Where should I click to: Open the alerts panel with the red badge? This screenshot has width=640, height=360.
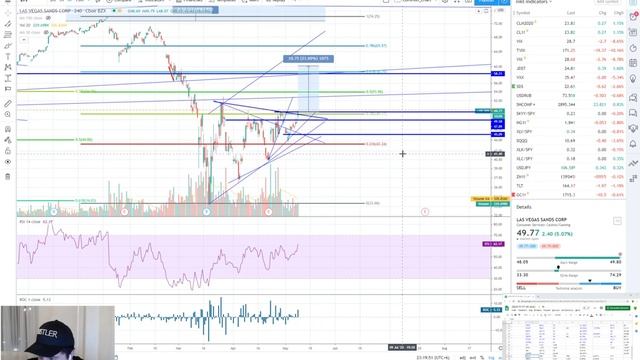(x=633, y=17)
